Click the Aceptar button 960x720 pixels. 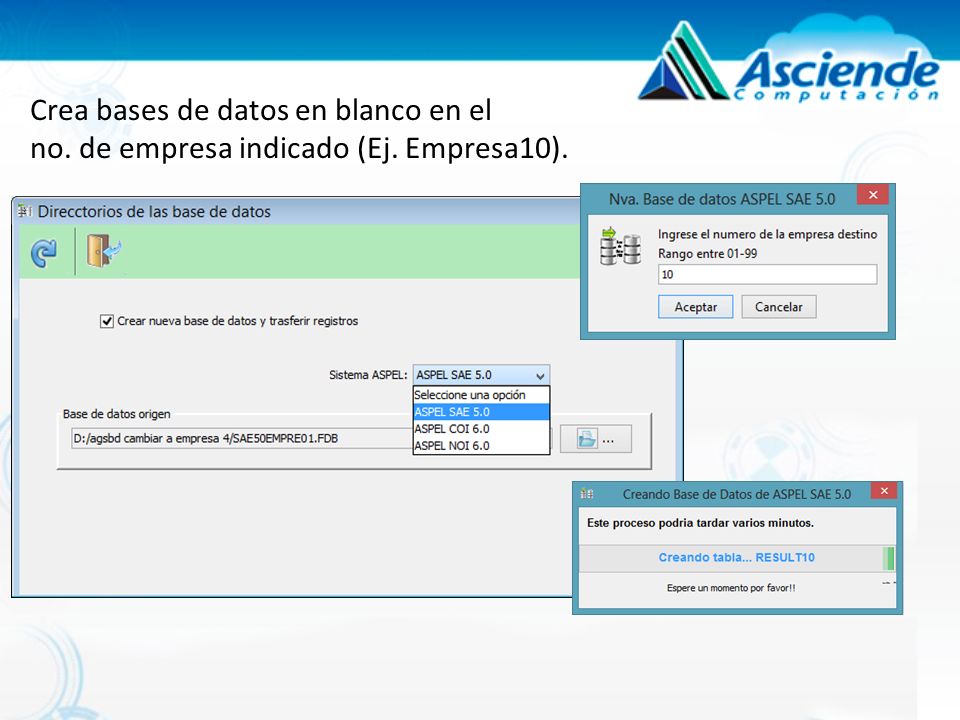point(696,307)
